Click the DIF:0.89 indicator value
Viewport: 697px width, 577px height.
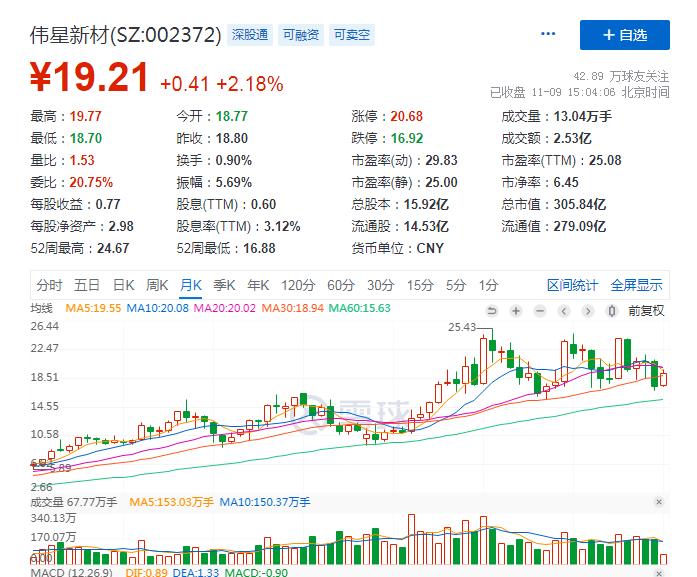[146, 572]
